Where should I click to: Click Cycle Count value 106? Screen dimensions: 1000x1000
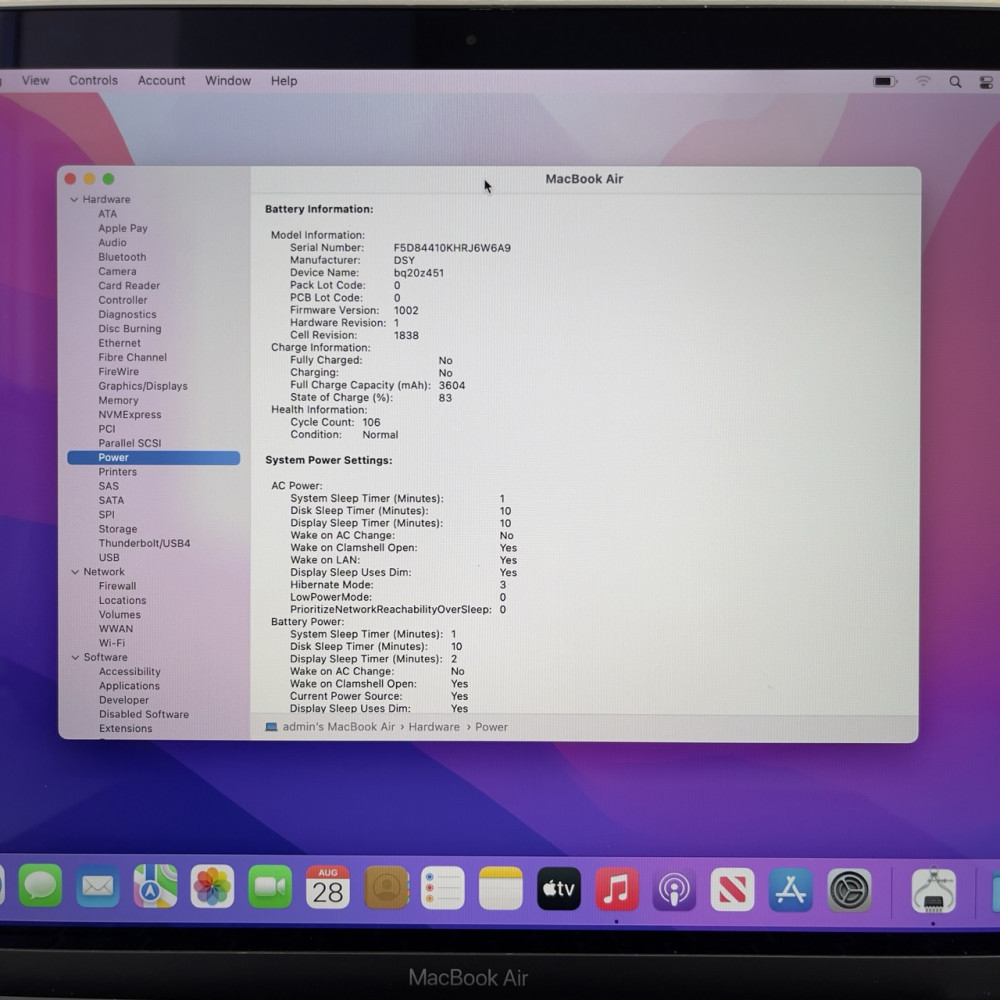pyautogui.click(x=371, y=422)
